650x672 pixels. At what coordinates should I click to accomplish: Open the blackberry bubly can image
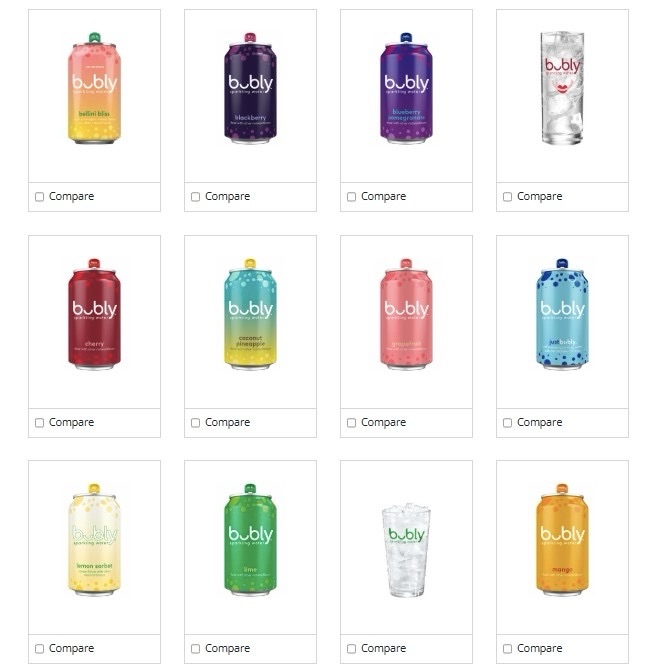coord(250,88)
